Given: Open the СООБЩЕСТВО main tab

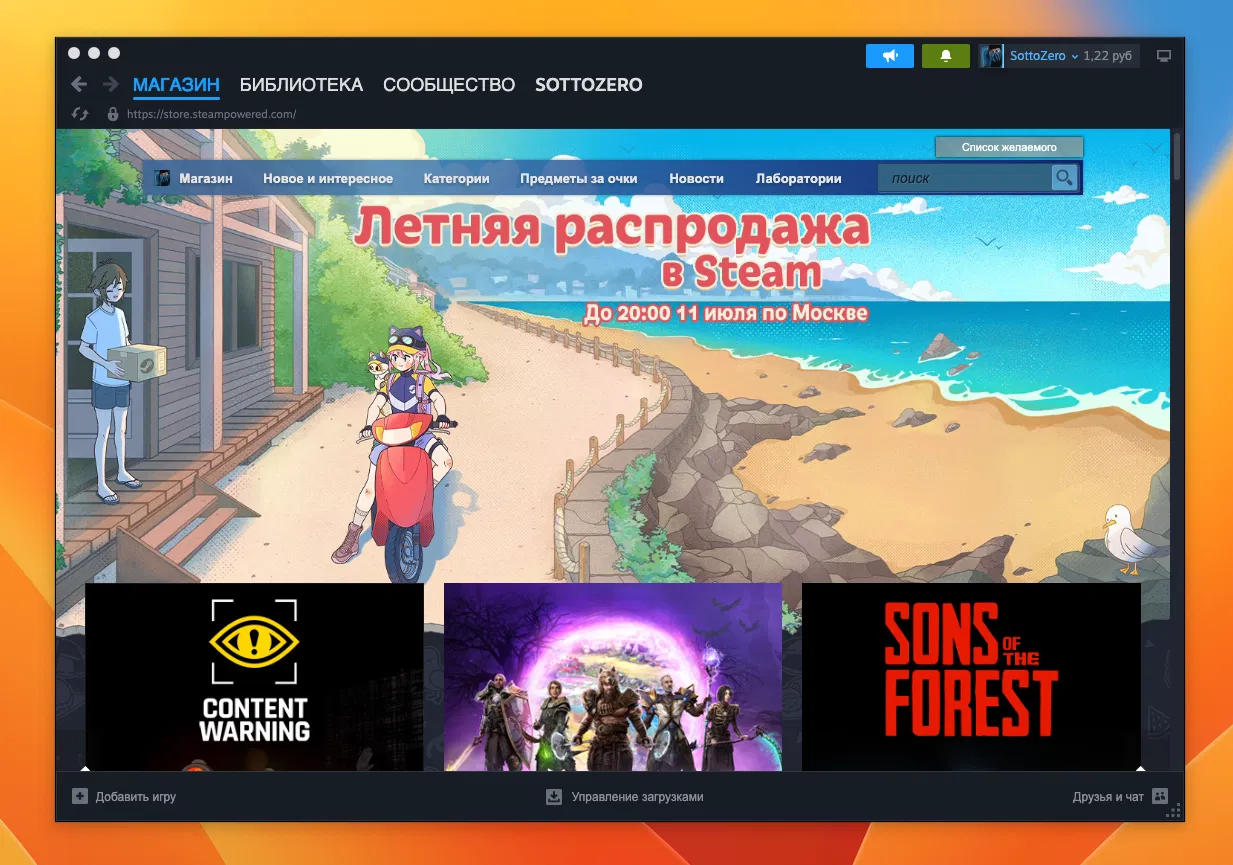Looking at the screenshot, I should (449, 85).
